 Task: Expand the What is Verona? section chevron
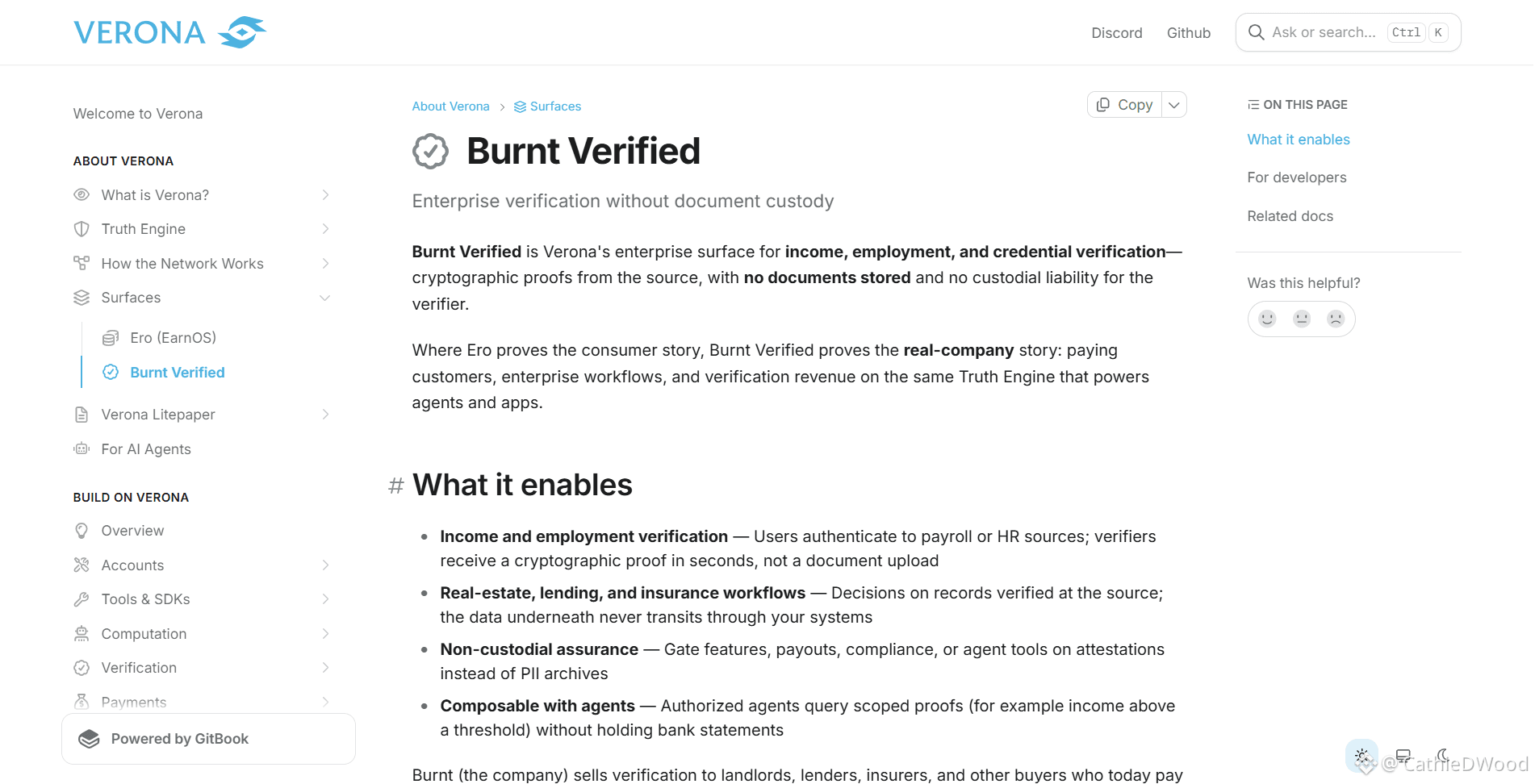coord(325,195)
